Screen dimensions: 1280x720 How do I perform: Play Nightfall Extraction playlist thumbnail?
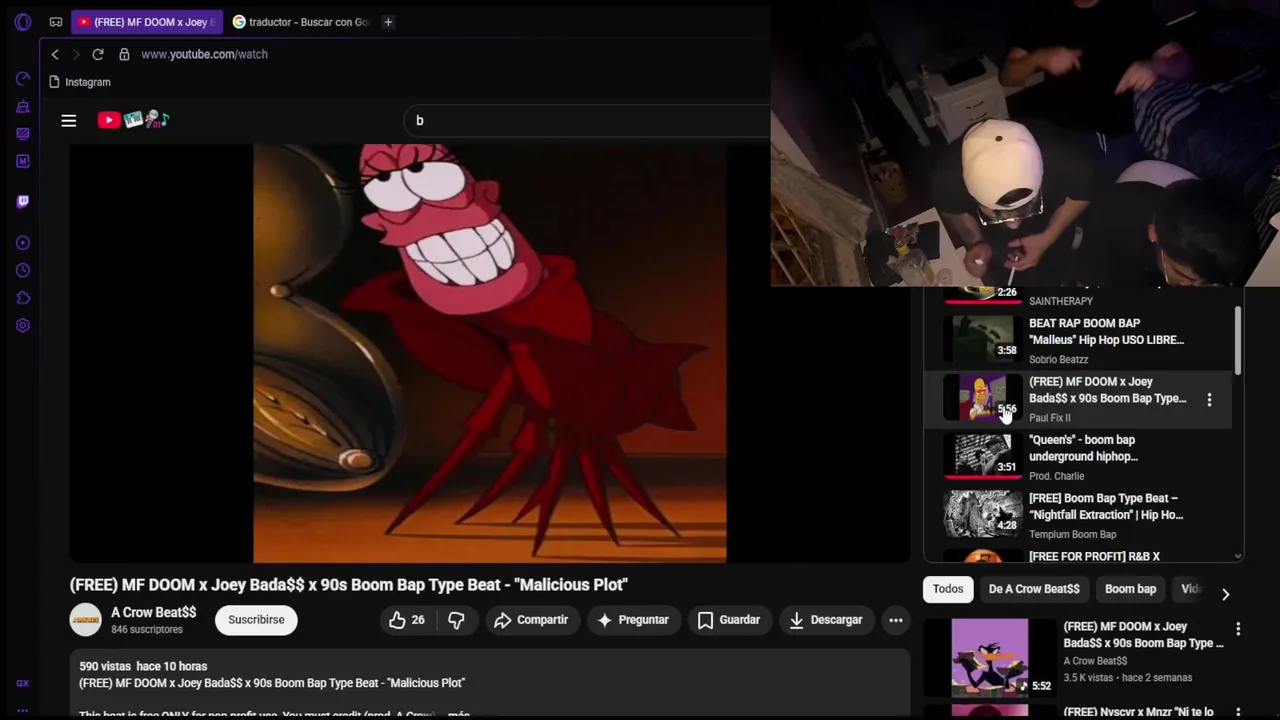coord(984,515)
